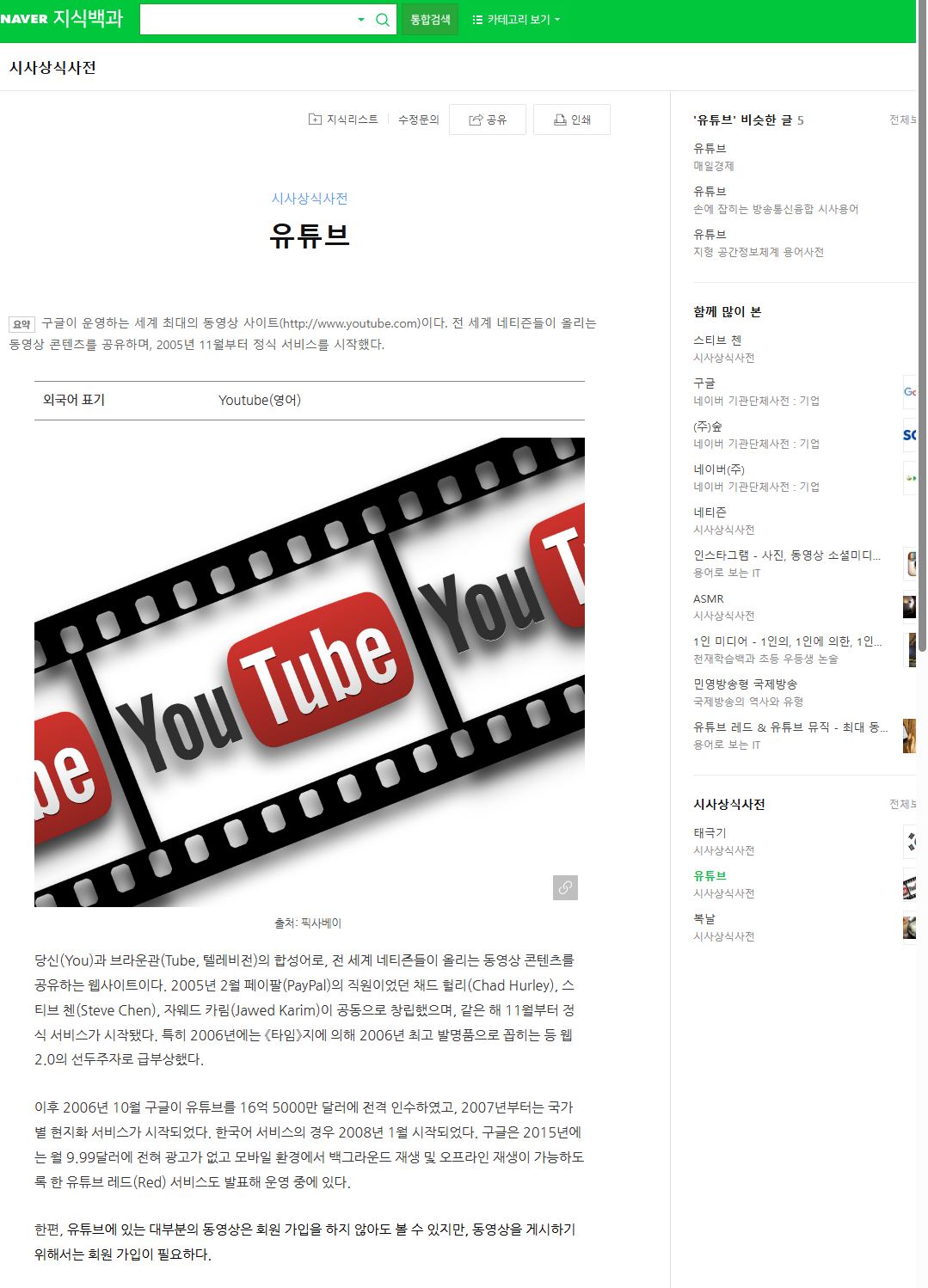Click the NAVER logo
Image resolution: width=928 pixels, height=1288 pixels.
[x=24, y=19]
